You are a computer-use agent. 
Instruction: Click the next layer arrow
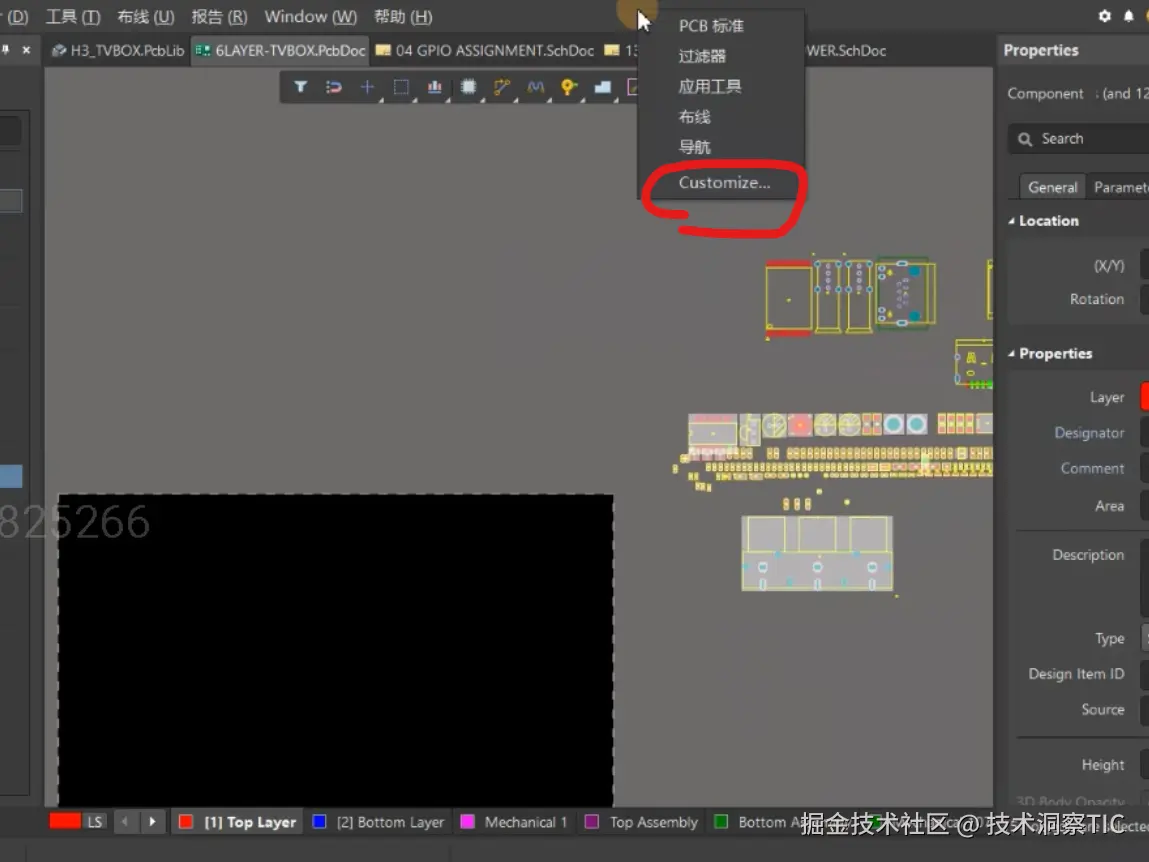[x=152, y=822]
